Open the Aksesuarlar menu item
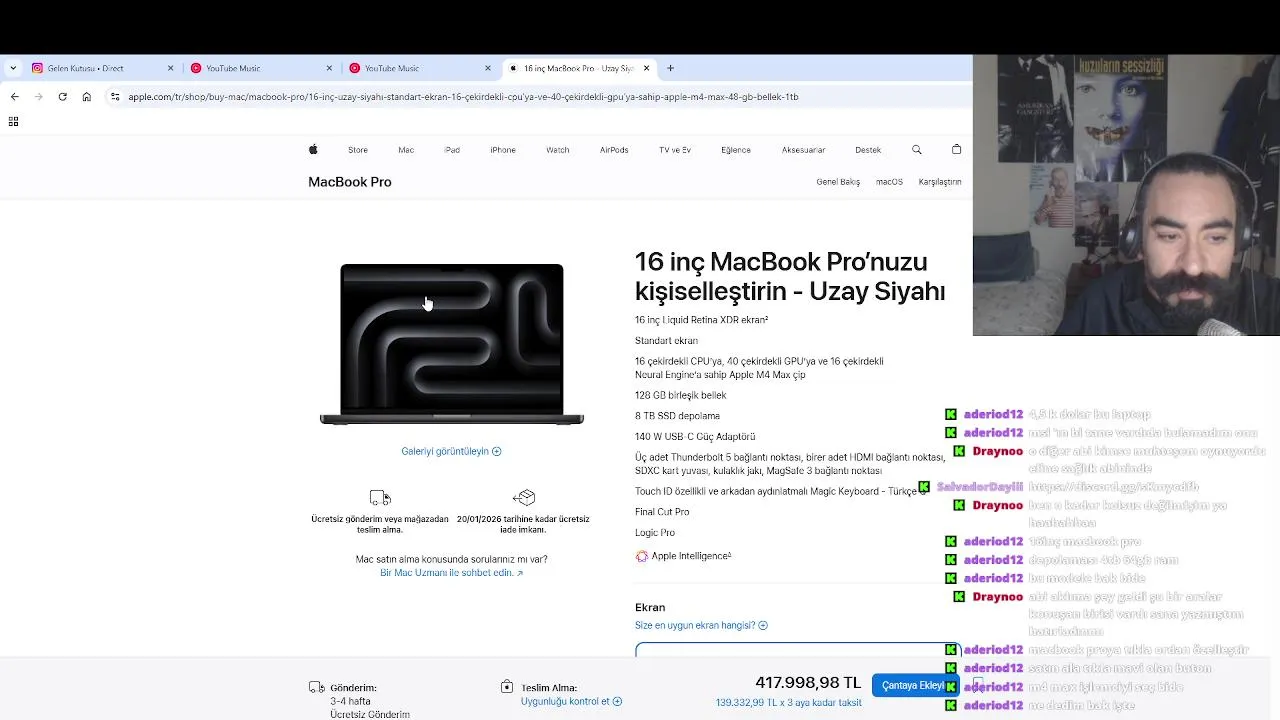The height and width of the screenshot is (720, 1280). pos(803,150)
